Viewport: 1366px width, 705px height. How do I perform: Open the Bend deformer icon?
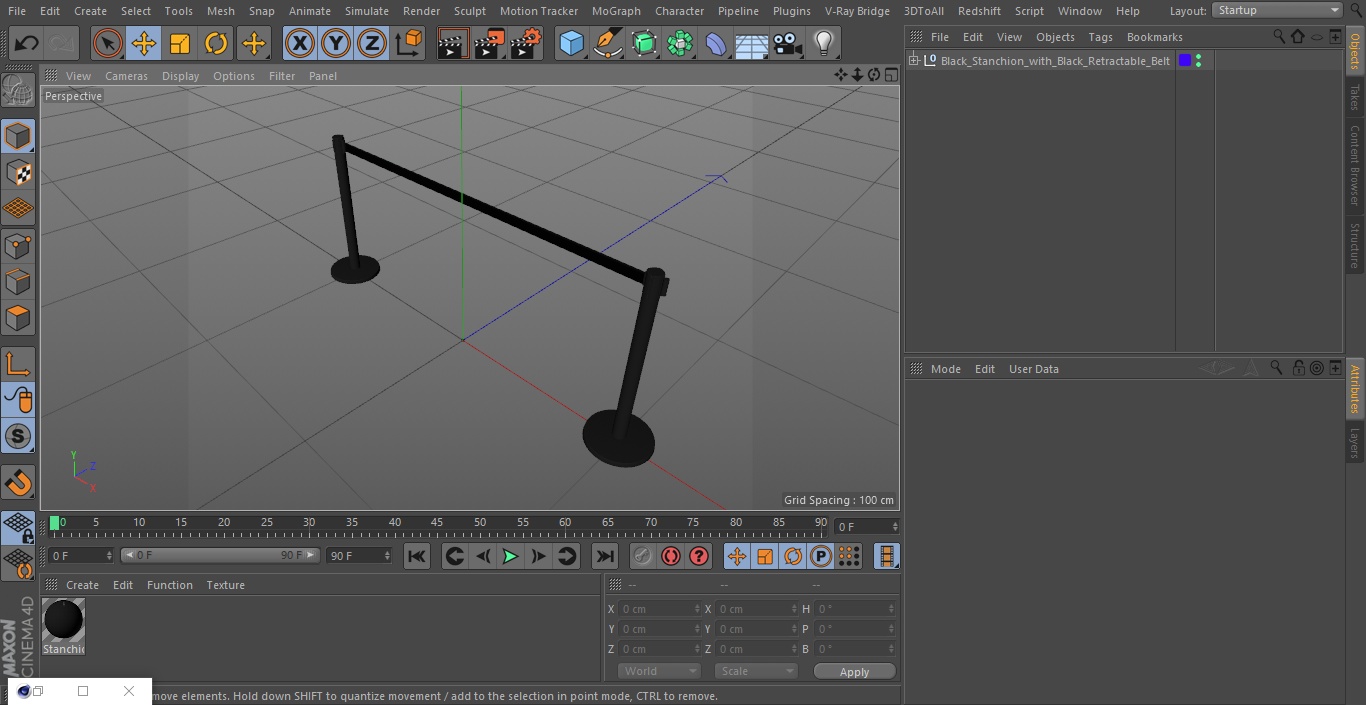pyautogui.click(x=716, y=44)
